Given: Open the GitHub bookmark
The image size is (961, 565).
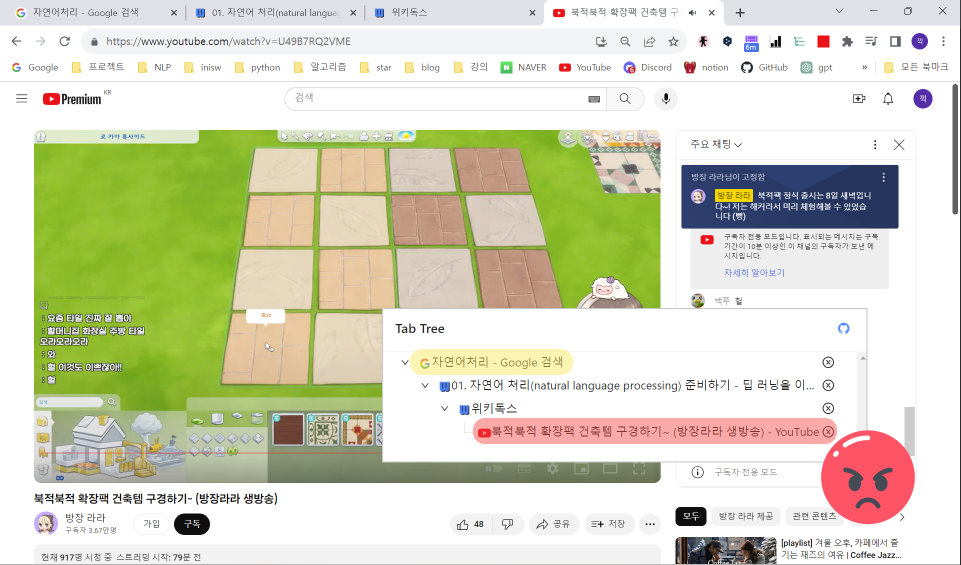Looking at the screenshot, I should (764, 67).
